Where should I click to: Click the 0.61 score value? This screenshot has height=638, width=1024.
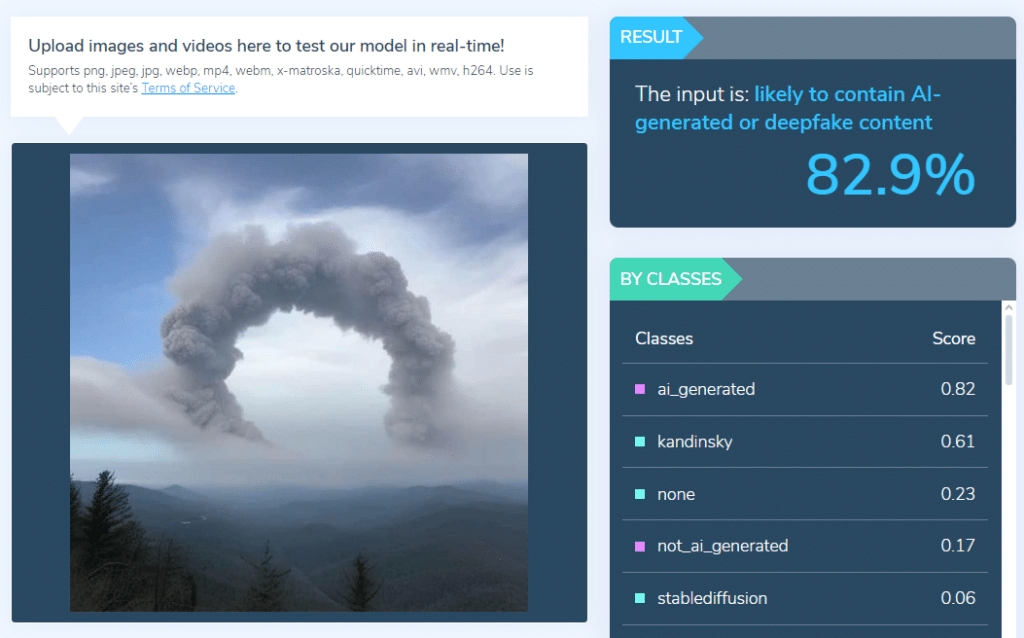(x=957, y=441)
